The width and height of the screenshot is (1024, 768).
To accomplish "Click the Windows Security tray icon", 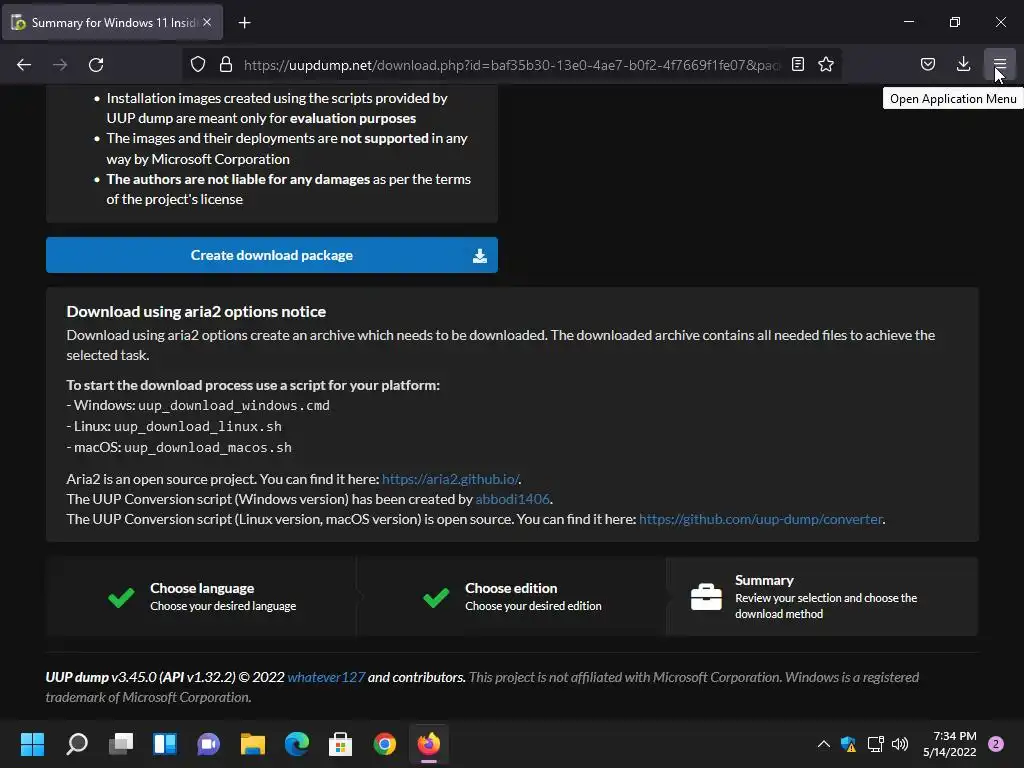I will 848,744.
